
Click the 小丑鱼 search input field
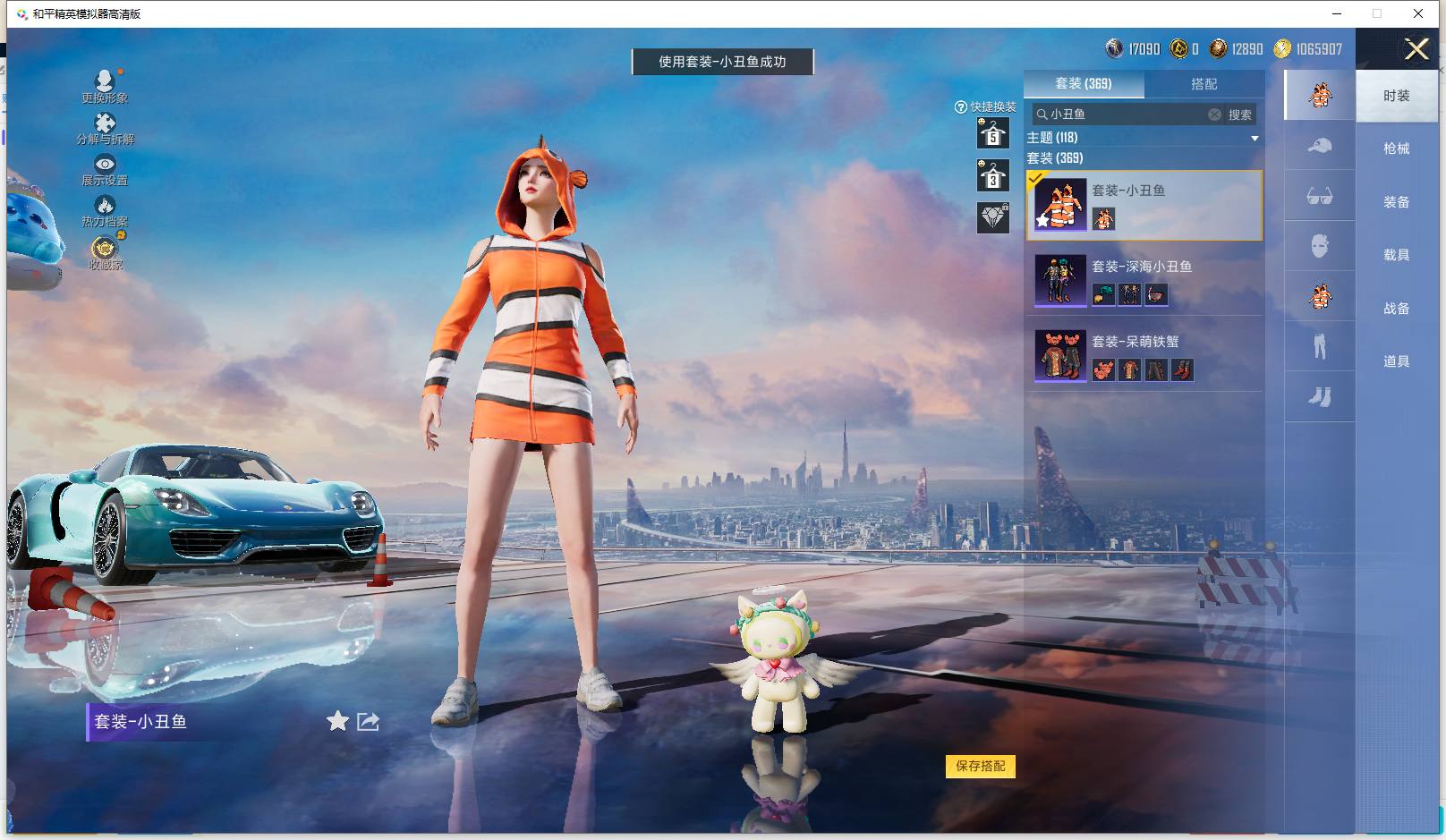1127,114
